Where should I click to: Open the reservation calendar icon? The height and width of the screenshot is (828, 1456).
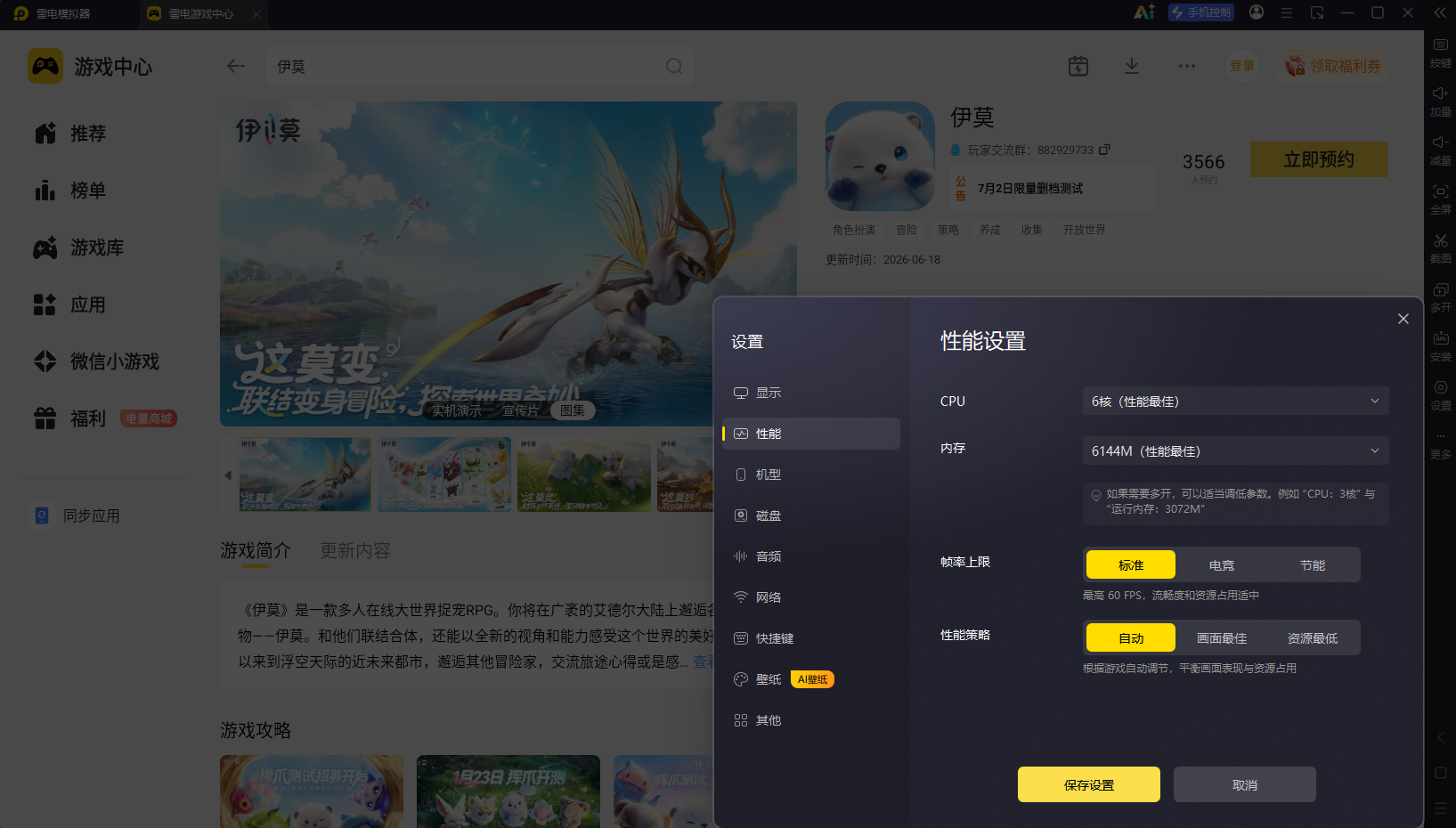click(x=1078, y=66)
